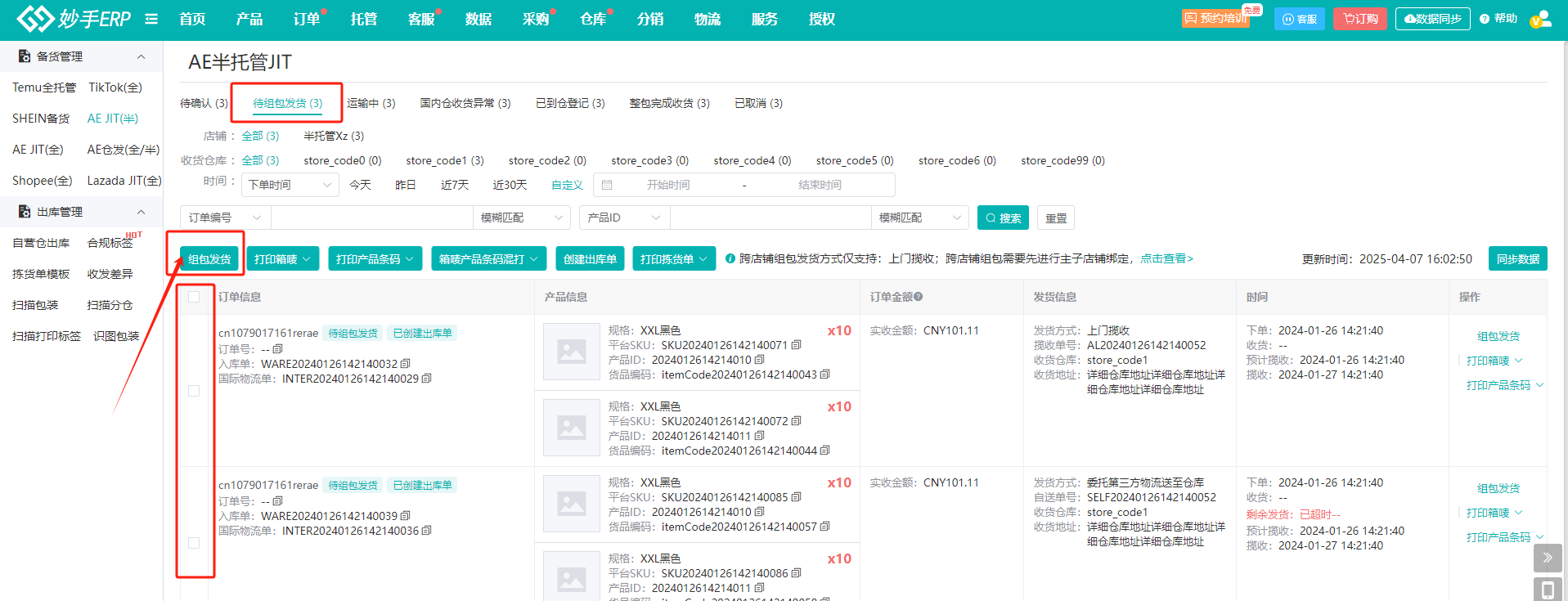The height and width of the screenshot is (601, 1568).
Task: Open Temu全托管 in sidebar
Action: (44, 87)
